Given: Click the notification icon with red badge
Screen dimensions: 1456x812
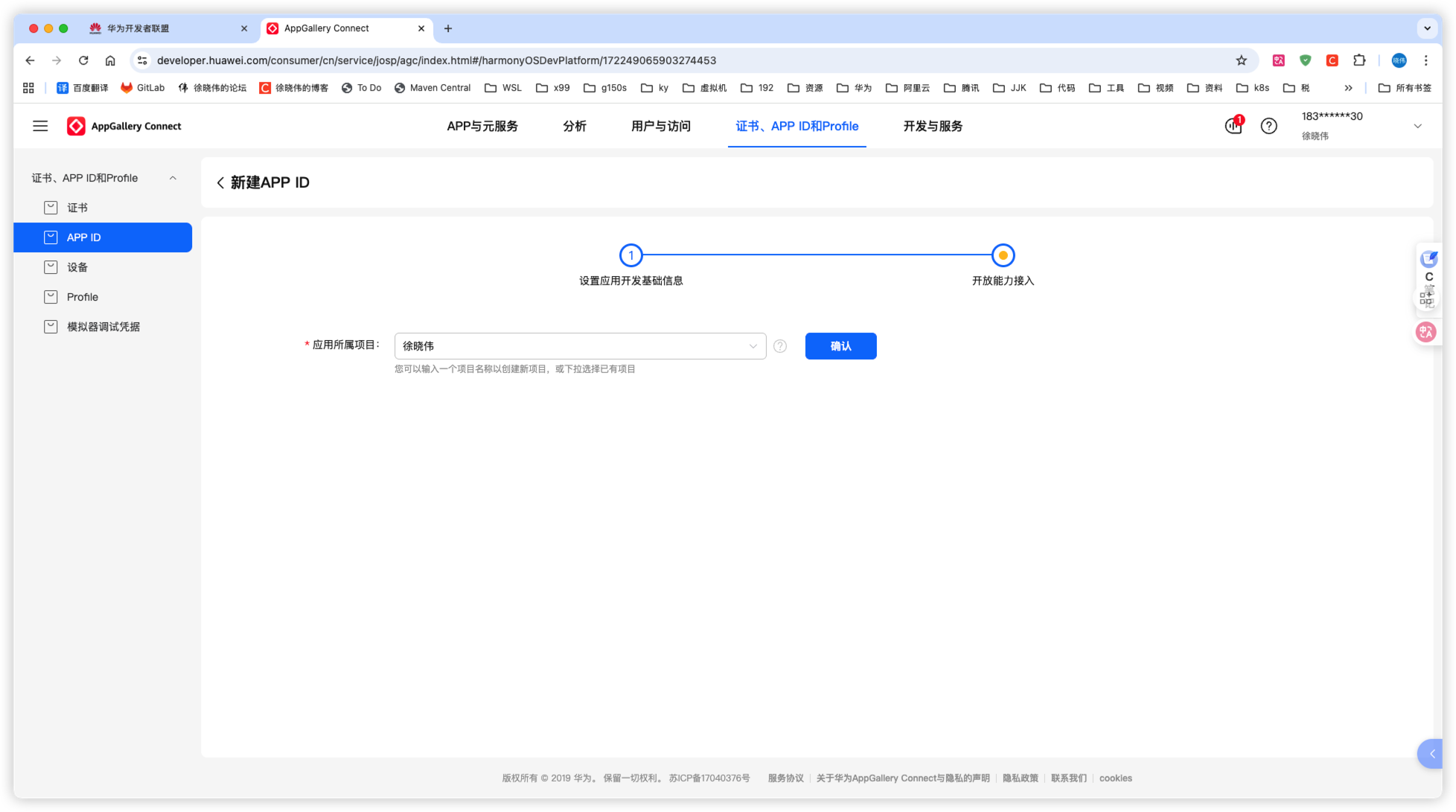Looking at the screenshot, I should 1233,126.
